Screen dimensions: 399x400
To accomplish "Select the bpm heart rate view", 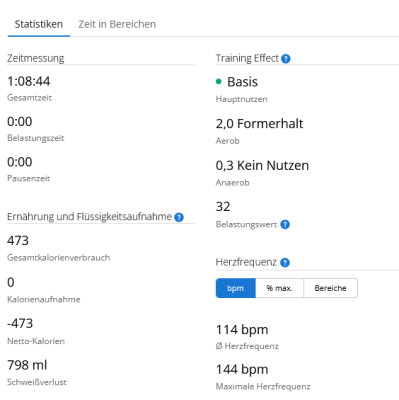I will (236, 288).
